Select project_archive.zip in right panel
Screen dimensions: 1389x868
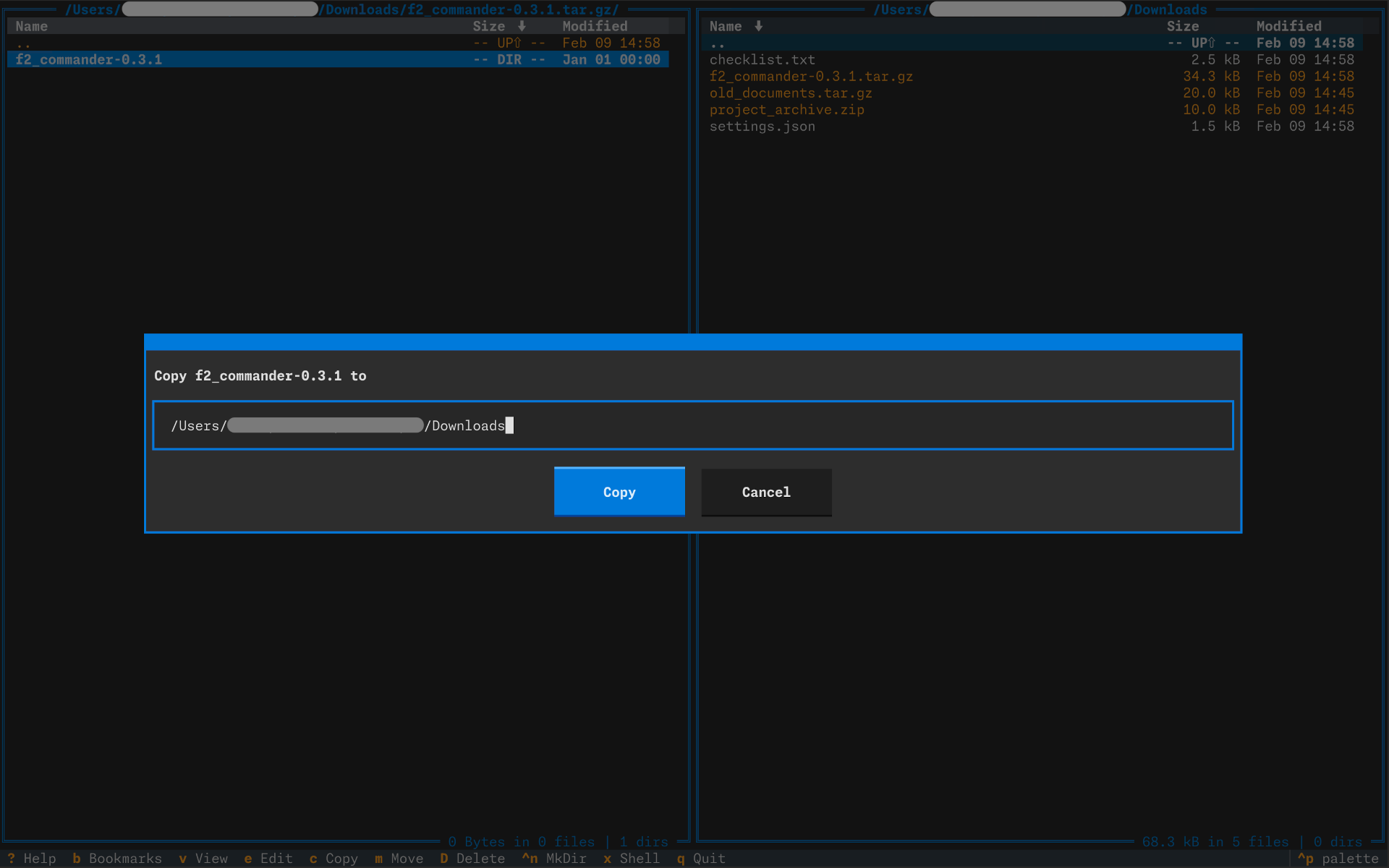tap(1032, 109)
